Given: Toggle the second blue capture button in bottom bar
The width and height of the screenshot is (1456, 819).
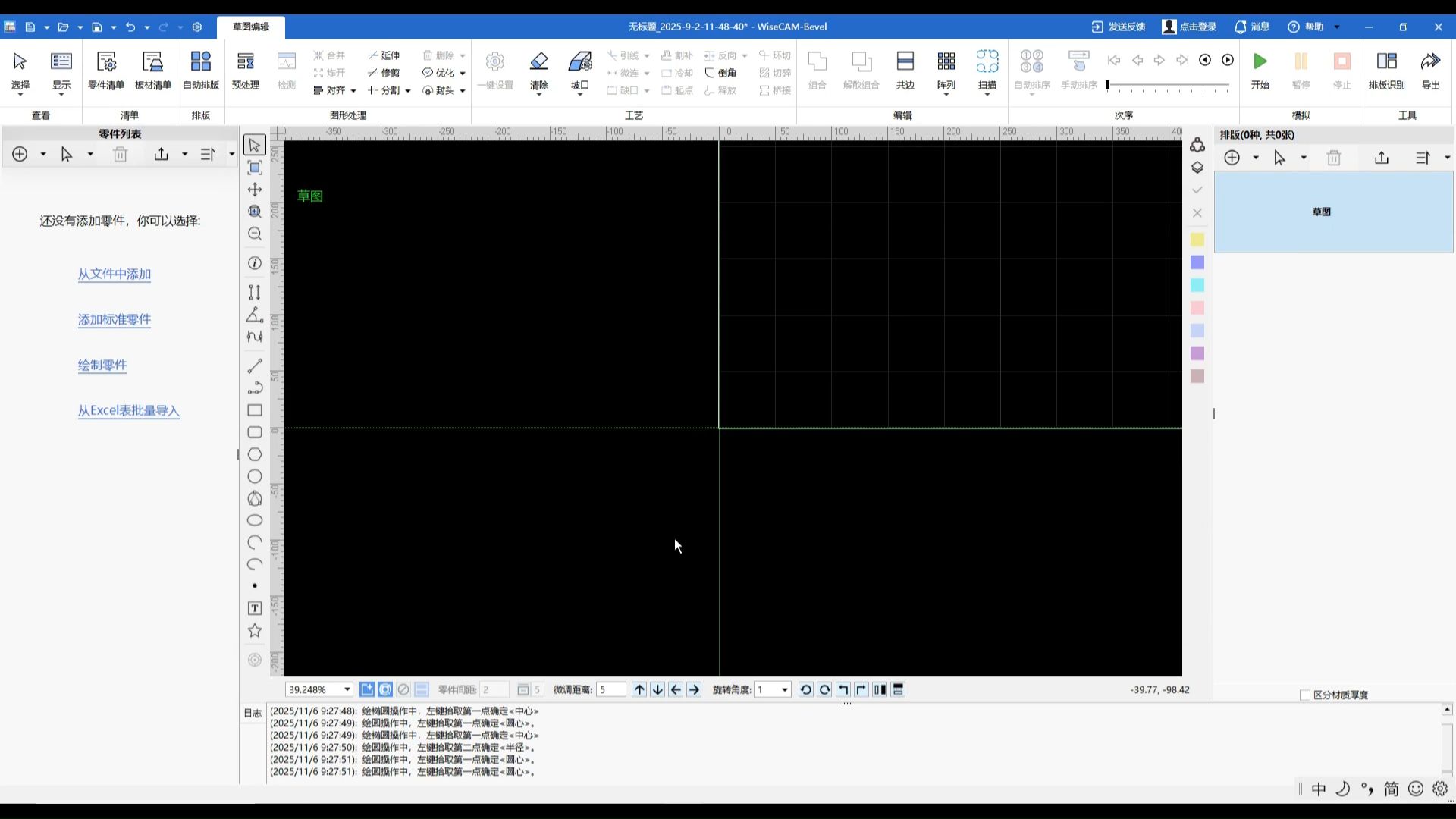Looking at the screenshot, I should point(385,689).
